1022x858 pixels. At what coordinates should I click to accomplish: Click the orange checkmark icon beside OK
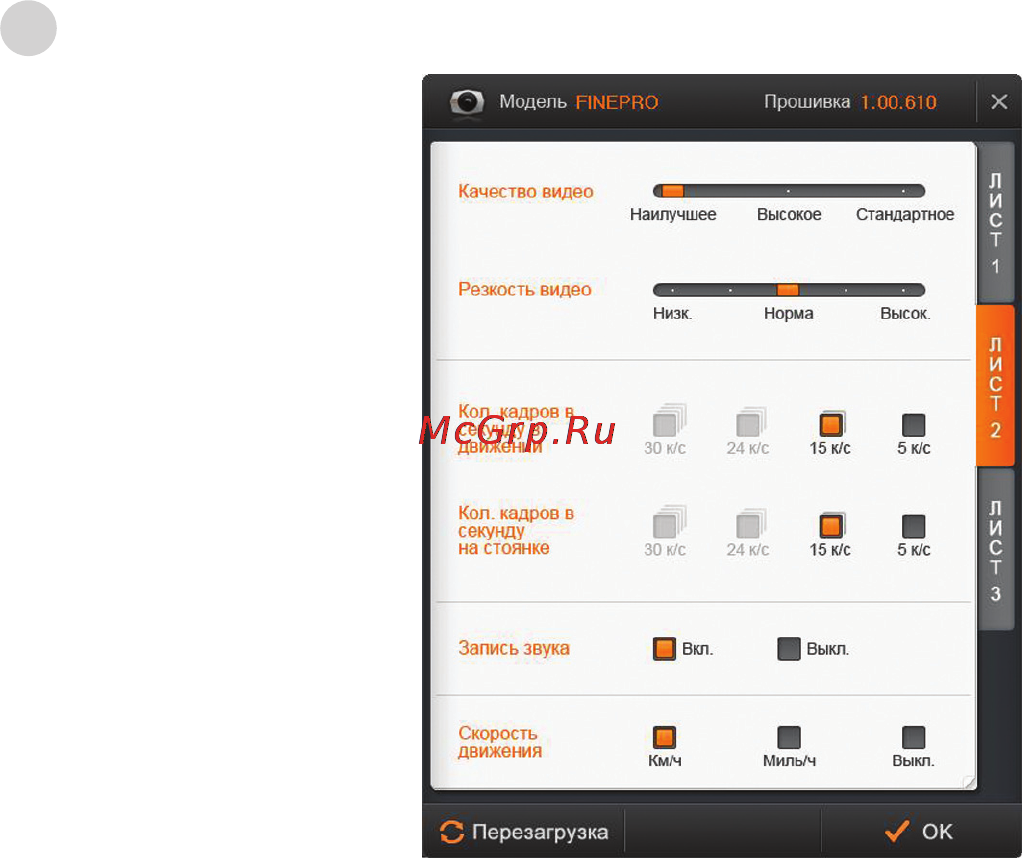897,831
